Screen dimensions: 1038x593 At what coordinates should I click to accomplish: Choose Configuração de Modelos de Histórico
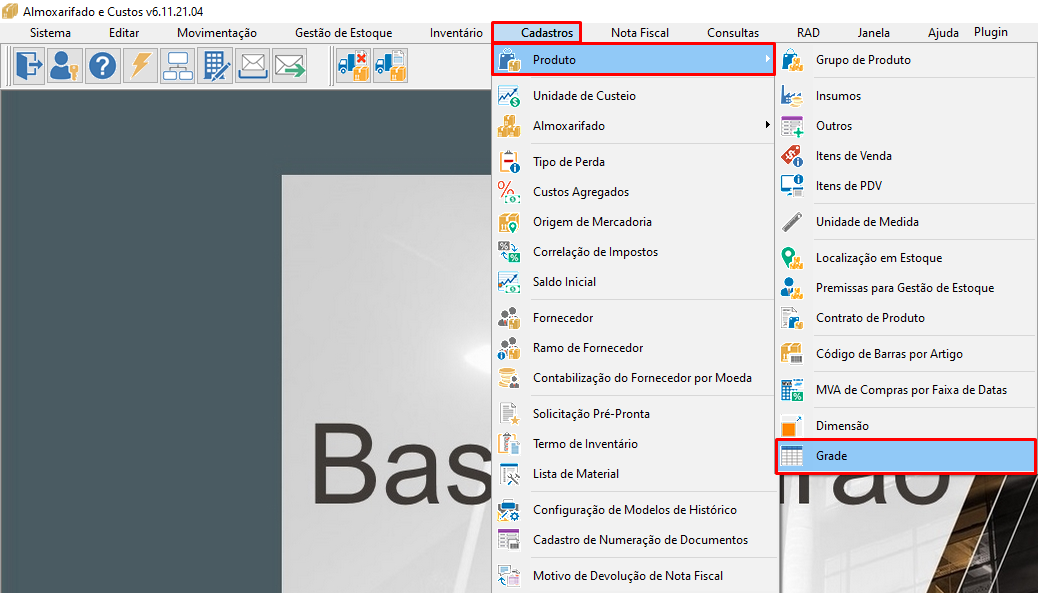pyautogui.click(x=634, y=510)
